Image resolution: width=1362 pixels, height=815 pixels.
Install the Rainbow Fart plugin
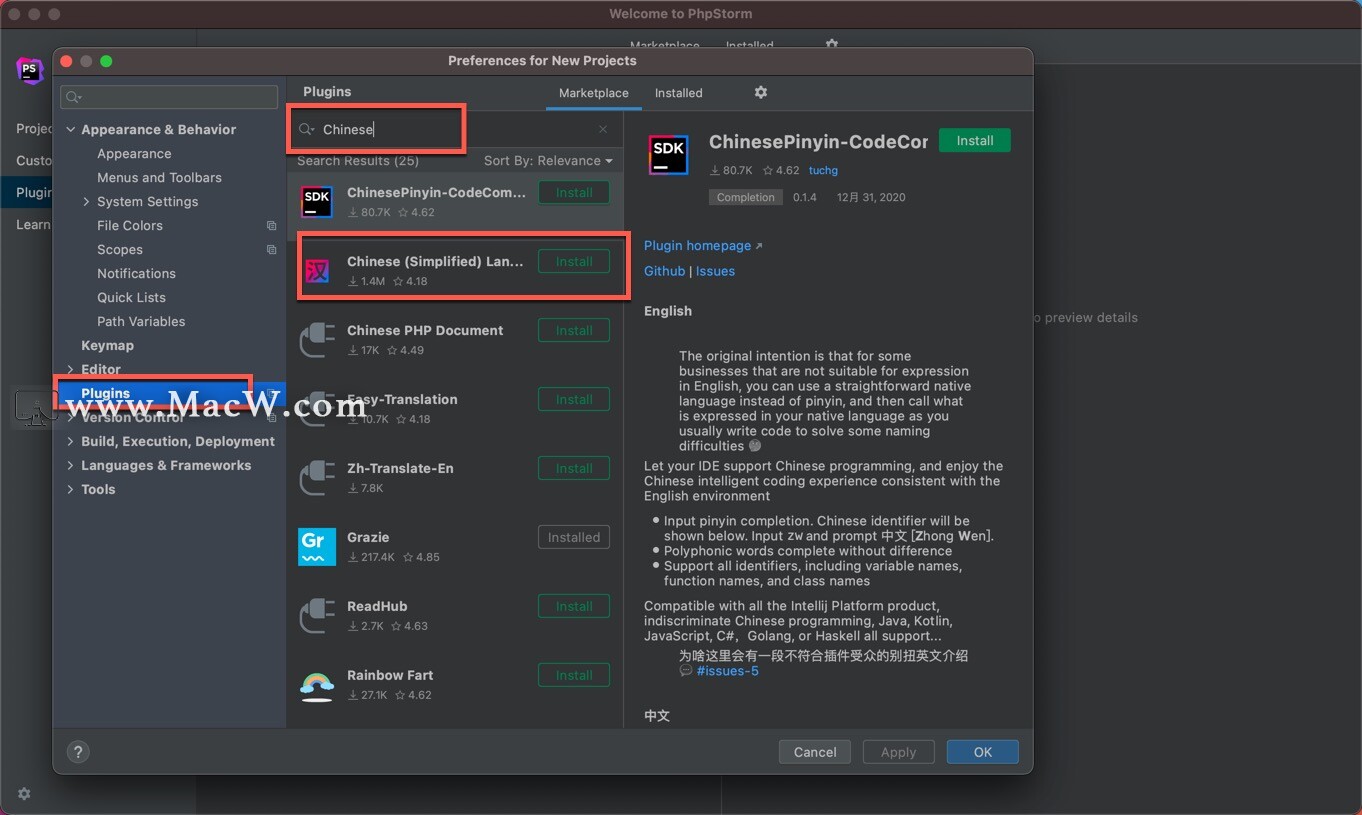(x=574, y=676)
